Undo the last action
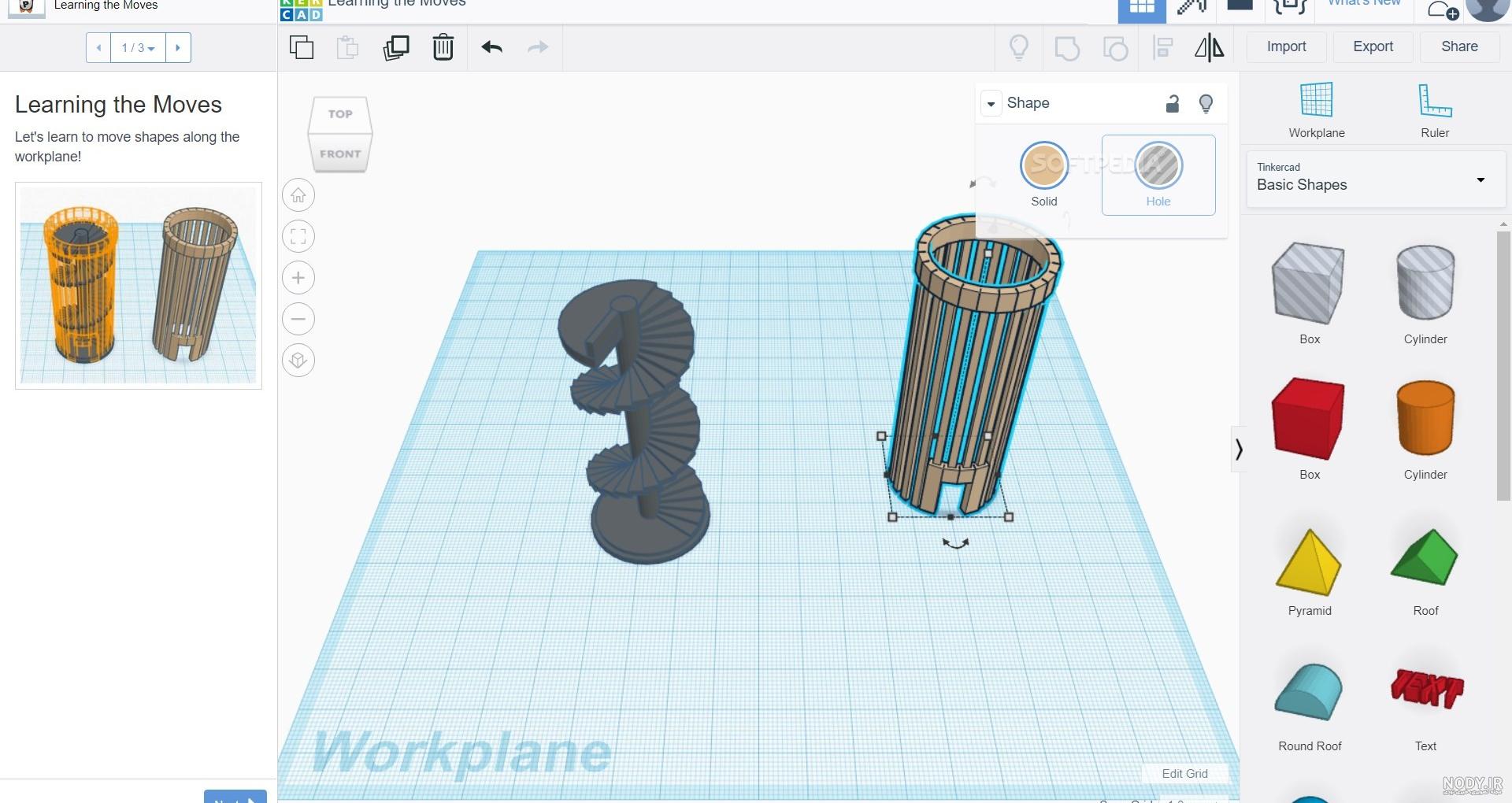 tap(492, 47)
